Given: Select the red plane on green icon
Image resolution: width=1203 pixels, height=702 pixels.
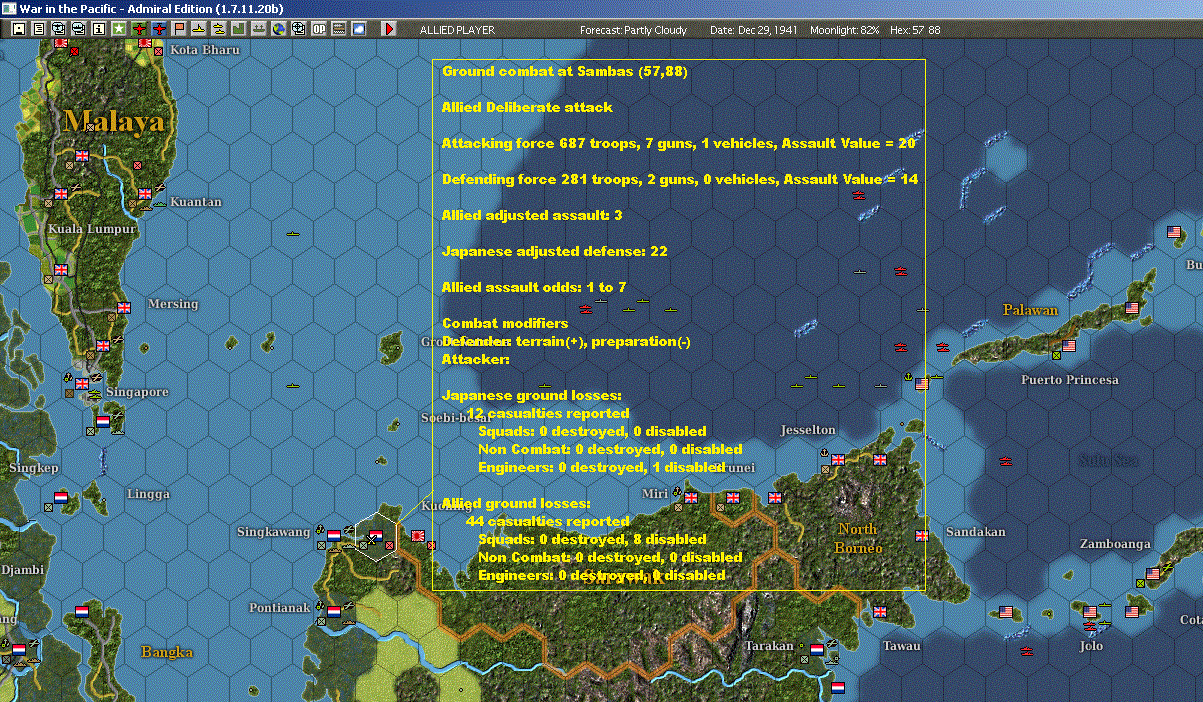Looking at the screenshot, I should [x=139, y=30].
